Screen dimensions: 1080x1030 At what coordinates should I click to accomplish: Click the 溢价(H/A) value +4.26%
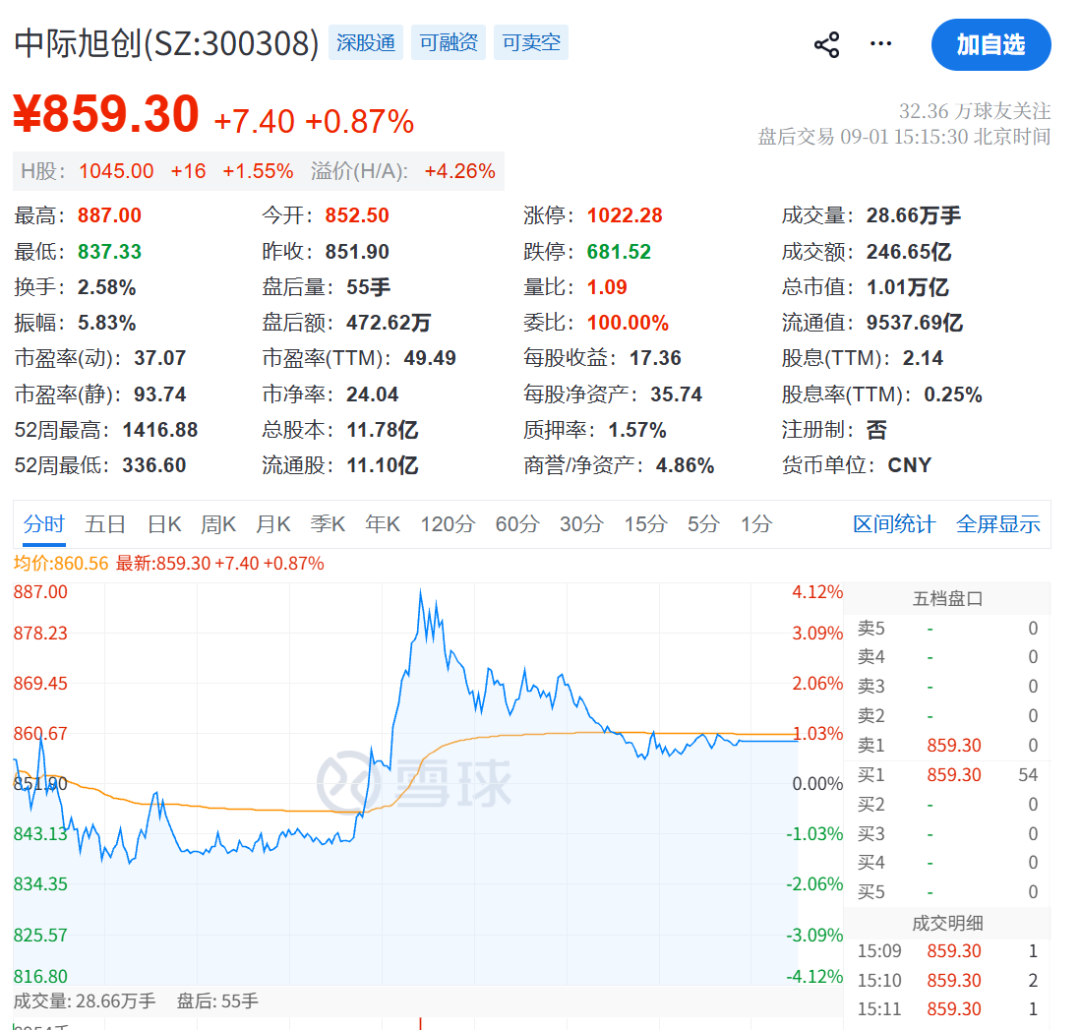(x=459, y=171)
